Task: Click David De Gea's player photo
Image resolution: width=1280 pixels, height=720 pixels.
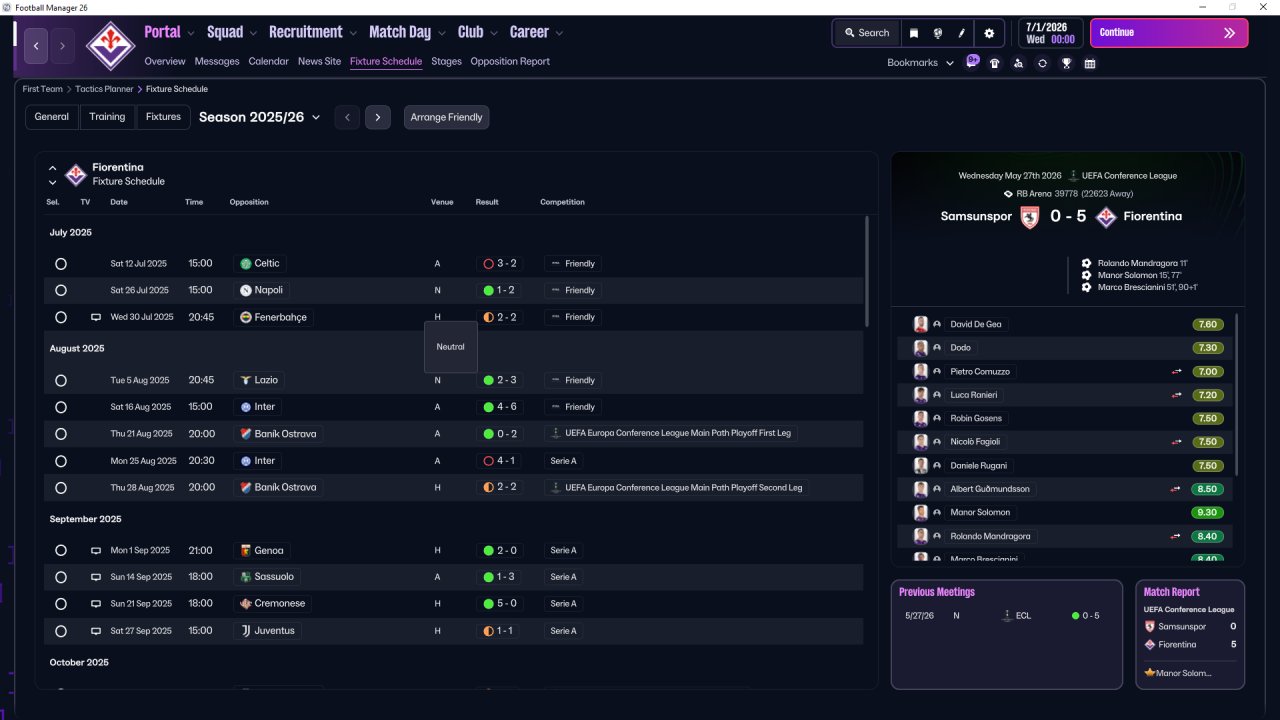Action: (x=921, y=324)
